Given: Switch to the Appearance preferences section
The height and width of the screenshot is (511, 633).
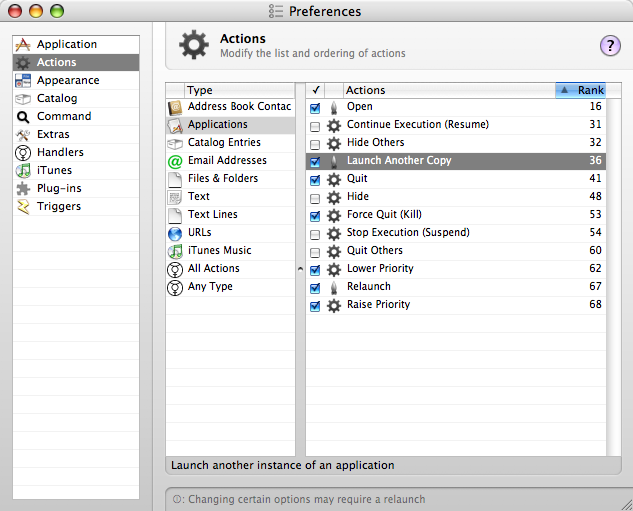Looking at the screenshot, I should tap(67, 81).
